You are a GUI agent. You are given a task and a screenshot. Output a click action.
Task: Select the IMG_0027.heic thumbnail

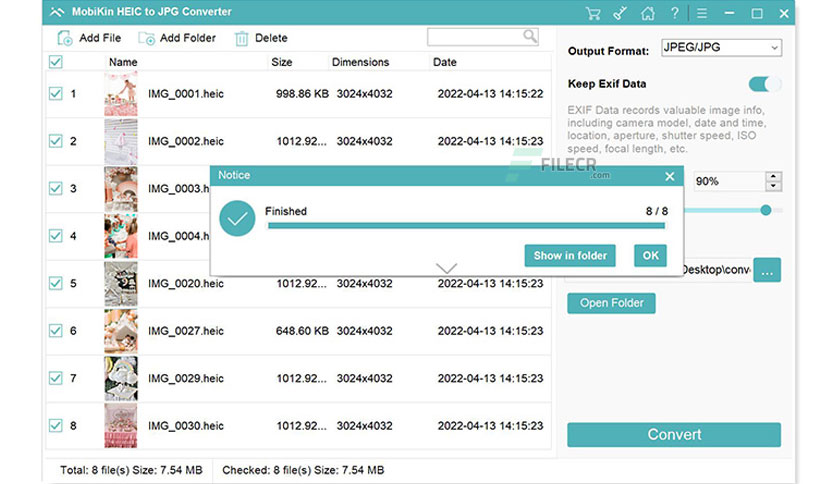(120, 331)
